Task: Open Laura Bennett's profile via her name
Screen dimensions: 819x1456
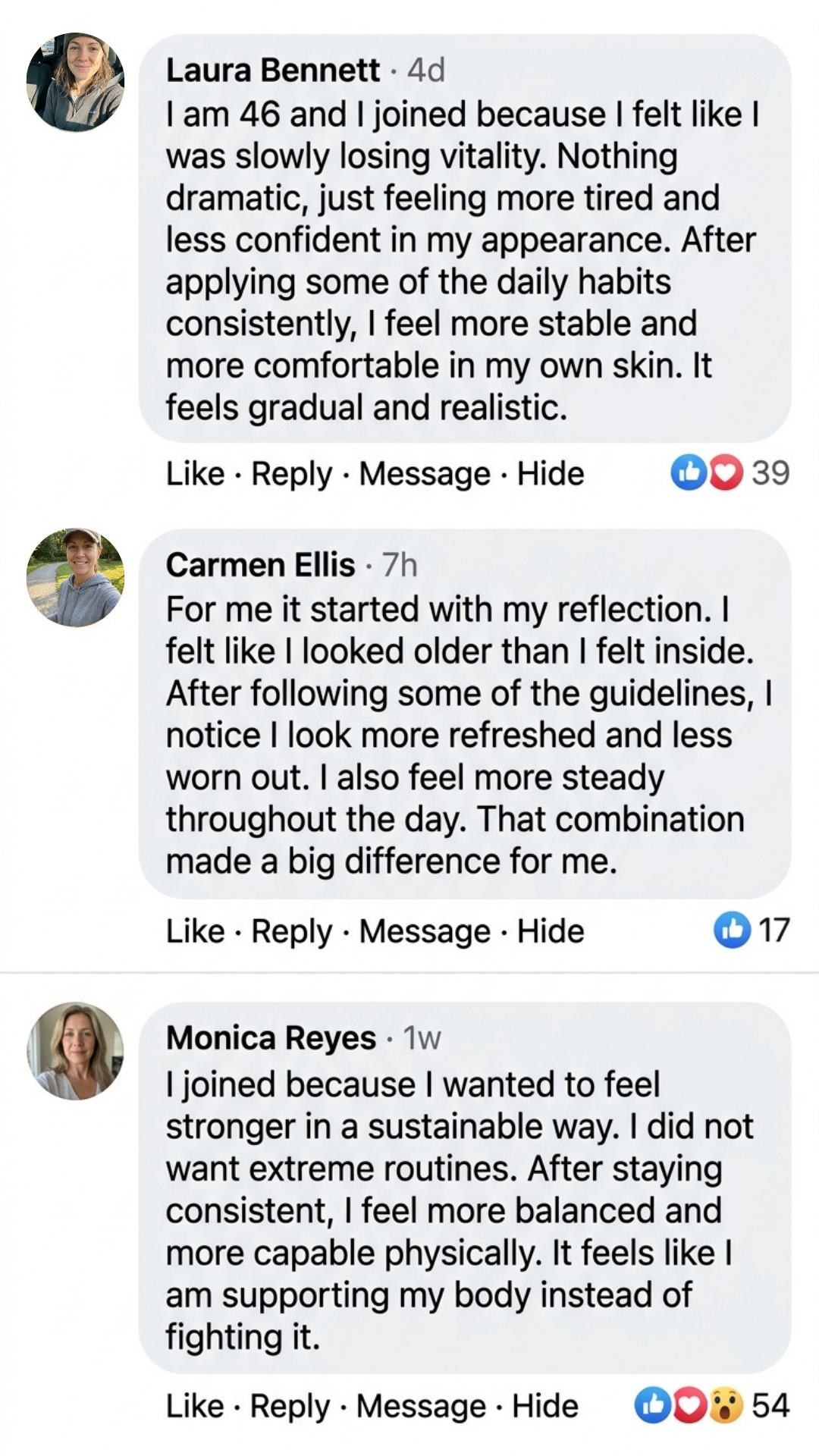Action: click(273, 69)
